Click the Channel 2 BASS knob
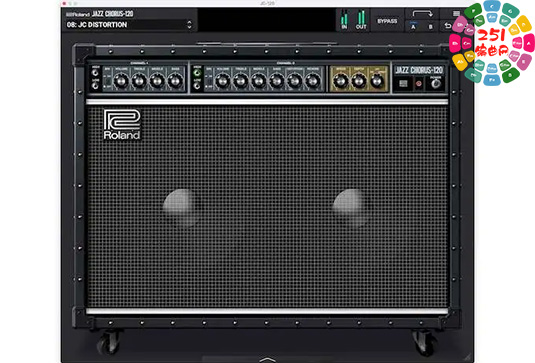Screen dimensions: 535x363 click(277, 81)
